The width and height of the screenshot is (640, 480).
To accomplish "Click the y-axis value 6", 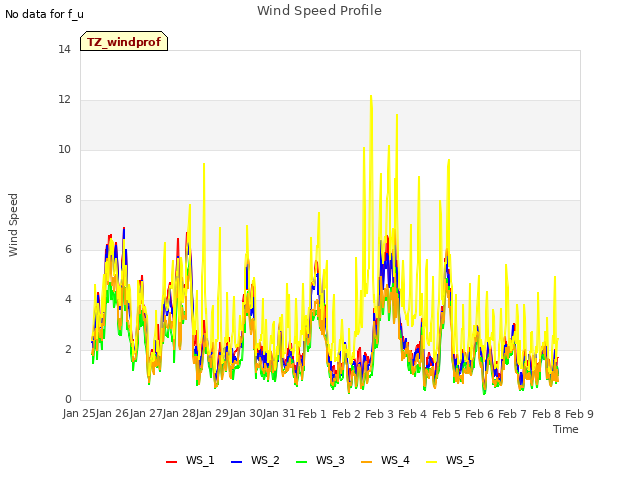I will click(68, 250).
